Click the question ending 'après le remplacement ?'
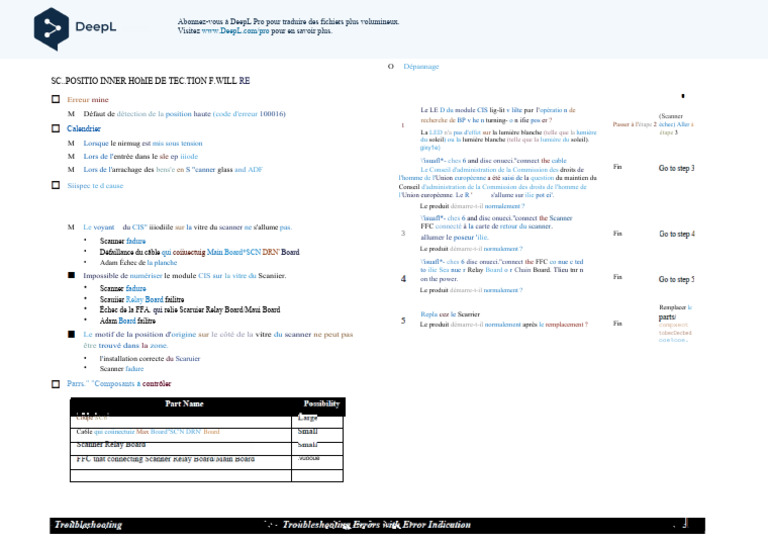The width and height of the screenshot is (768, 544). click(x=504, y=324)
